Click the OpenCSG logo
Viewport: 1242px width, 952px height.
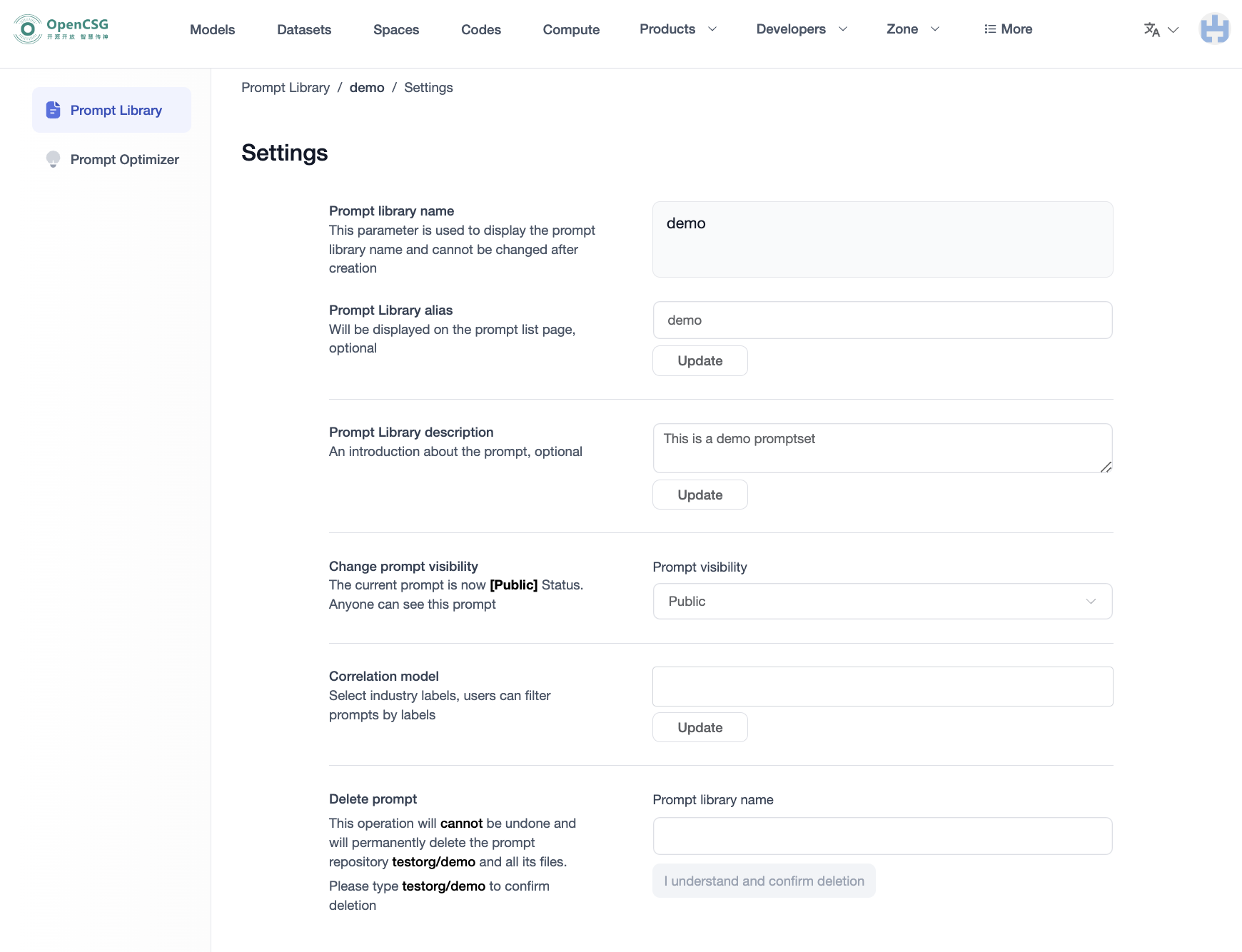coord(61,29)
